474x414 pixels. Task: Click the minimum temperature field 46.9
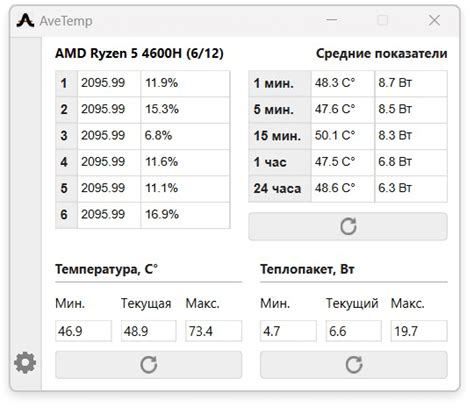83,331
